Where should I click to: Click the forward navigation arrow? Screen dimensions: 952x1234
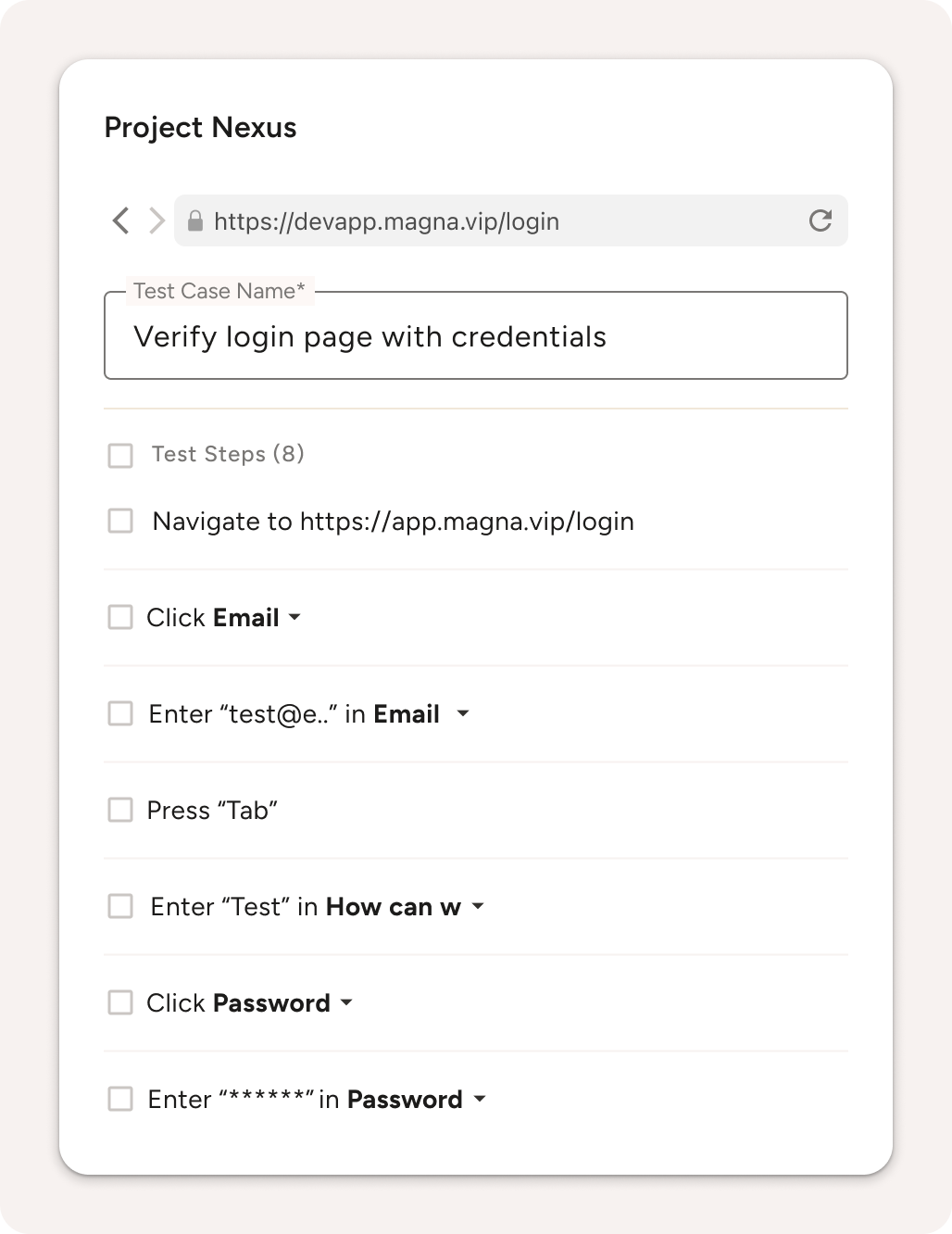[156, 220]
